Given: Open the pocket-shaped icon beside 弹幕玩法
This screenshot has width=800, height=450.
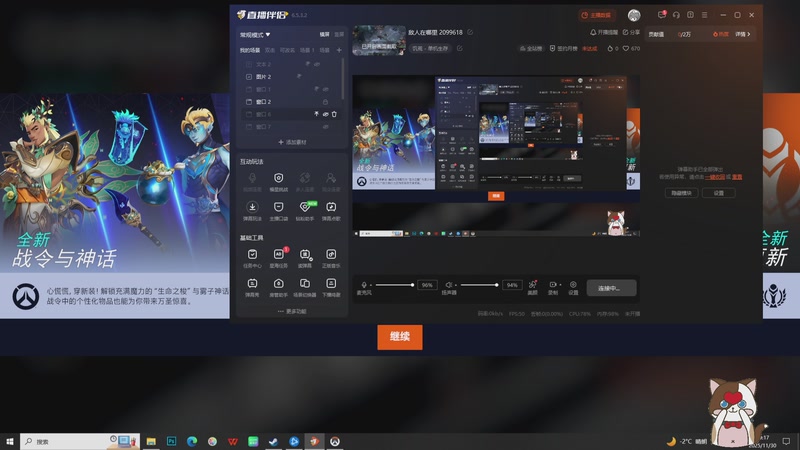Looking at the screenshot, I should point(279,207).
